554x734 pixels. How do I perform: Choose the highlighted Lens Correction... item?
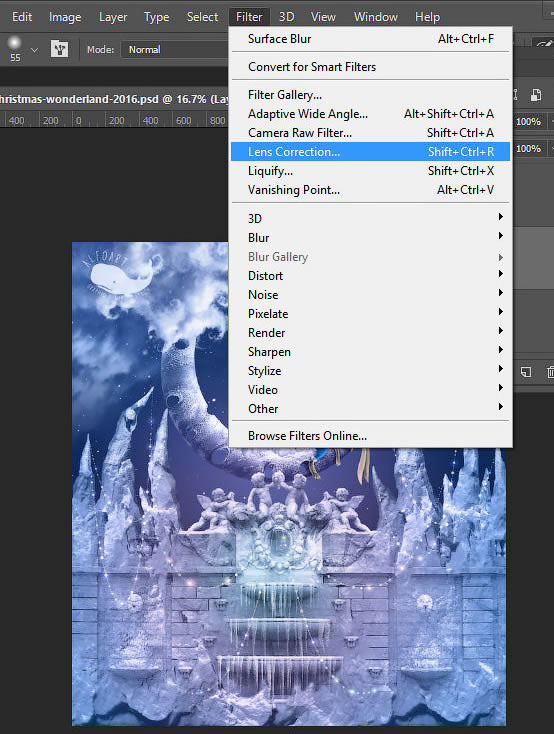(370, 152)
